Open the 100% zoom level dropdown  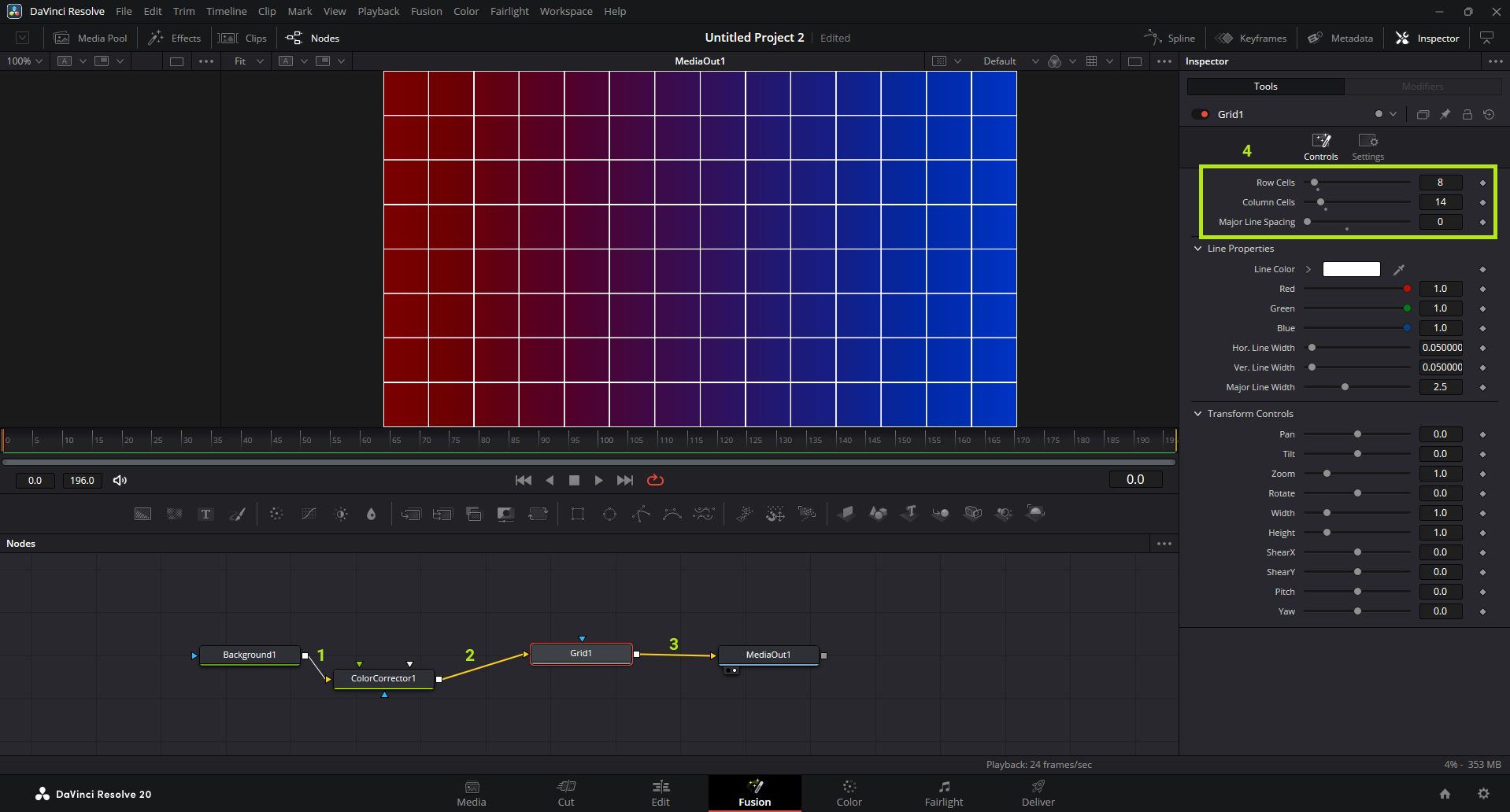tap(25, 61)
